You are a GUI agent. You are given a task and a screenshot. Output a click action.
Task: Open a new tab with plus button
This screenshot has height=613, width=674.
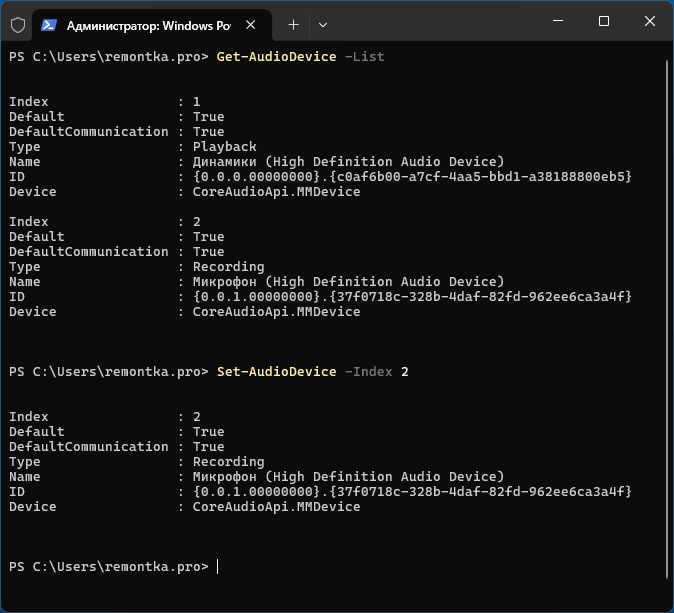pyautogui.click(x=294, y=25)
